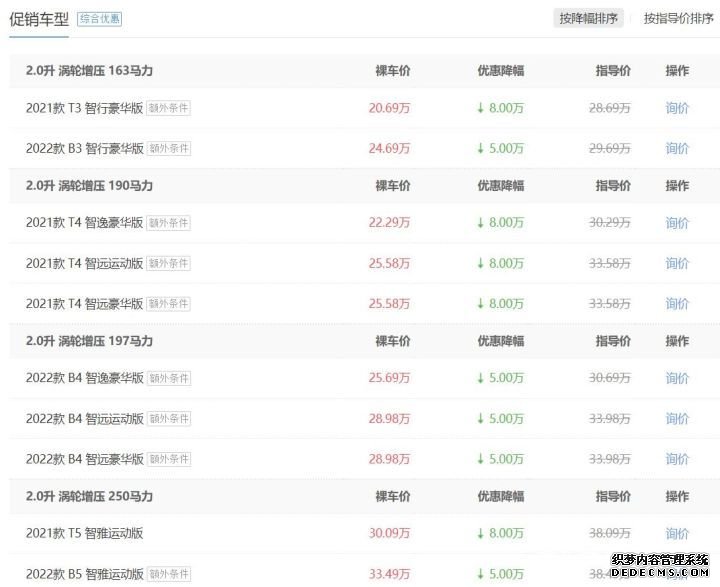This screenshot has height=587, width=720.
Task: Click the 24.69万 bare car price
Action: tap(389, 148)
